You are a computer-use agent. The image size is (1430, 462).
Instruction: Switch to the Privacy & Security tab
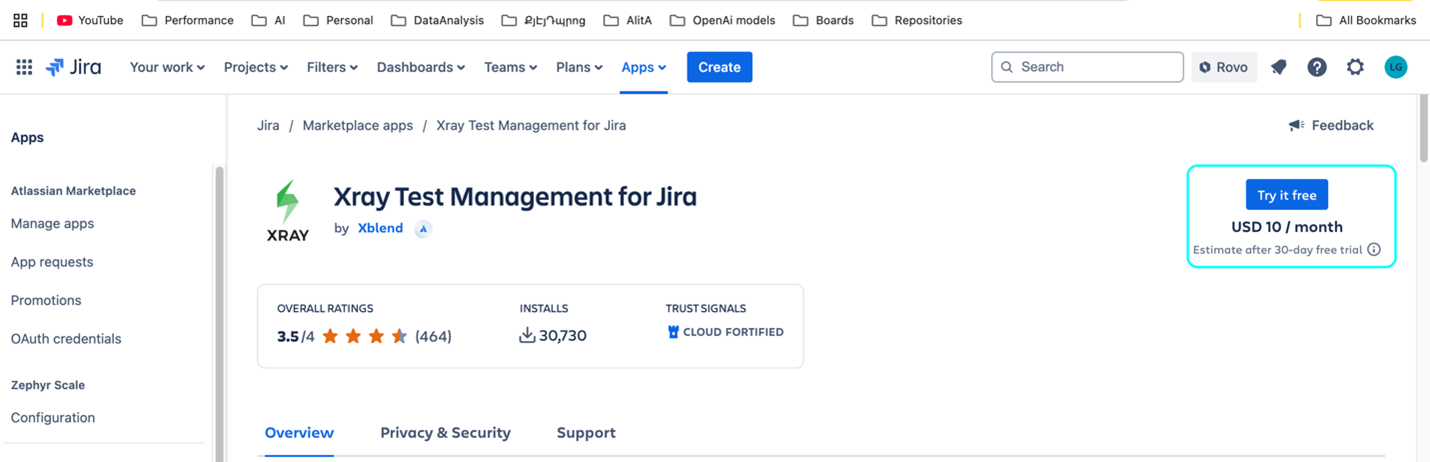click(445, 433)
